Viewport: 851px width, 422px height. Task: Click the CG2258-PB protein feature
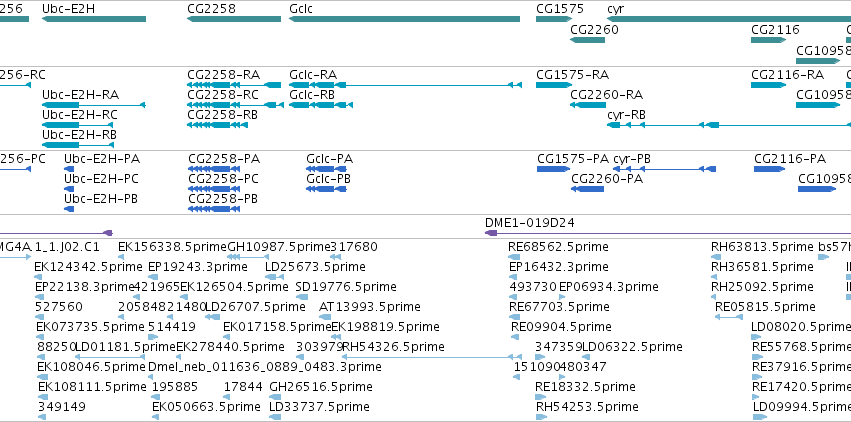[x=214, y=209]
